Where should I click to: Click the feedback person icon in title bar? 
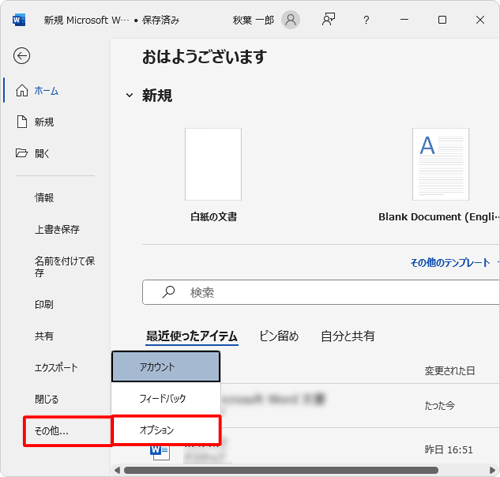[x=328, y=20]
